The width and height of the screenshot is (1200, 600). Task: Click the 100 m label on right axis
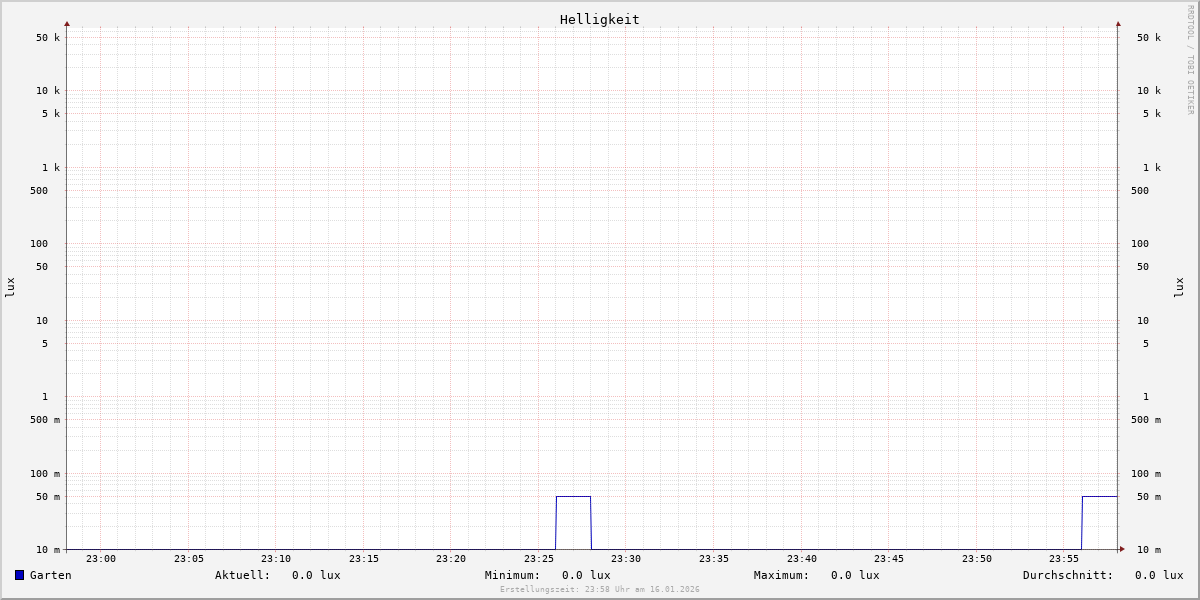pos(1146,474)
